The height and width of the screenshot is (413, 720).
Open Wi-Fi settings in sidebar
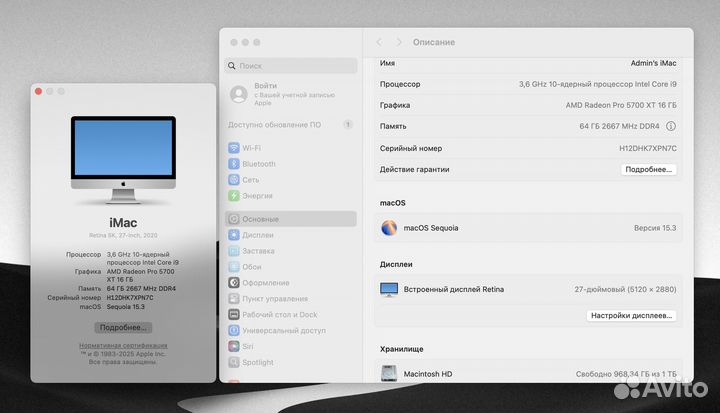coord(291,148)
